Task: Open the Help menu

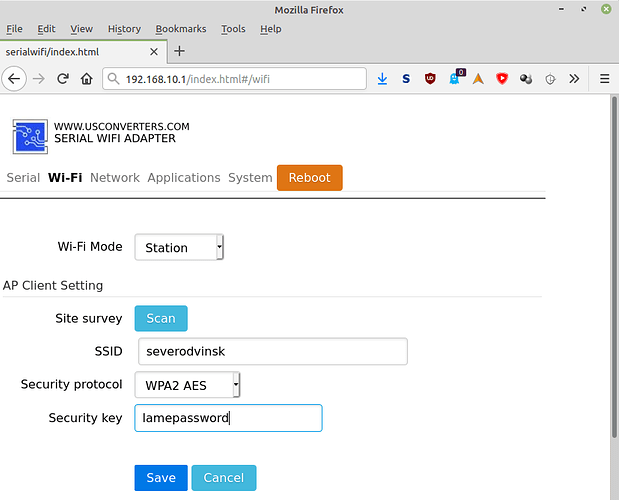Action: [x=271, y=29]
